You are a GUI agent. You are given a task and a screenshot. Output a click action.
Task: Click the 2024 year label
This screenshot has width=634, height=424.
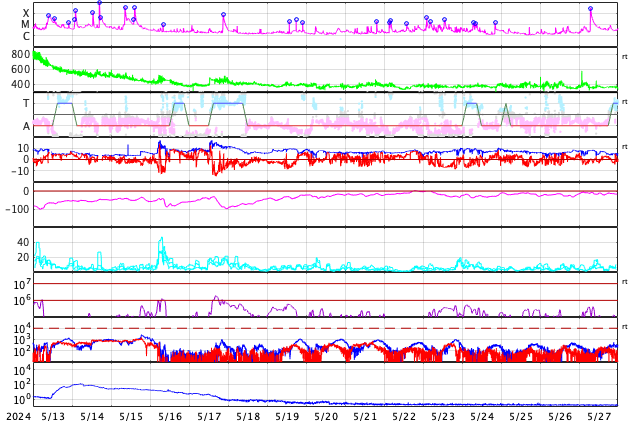19,417
